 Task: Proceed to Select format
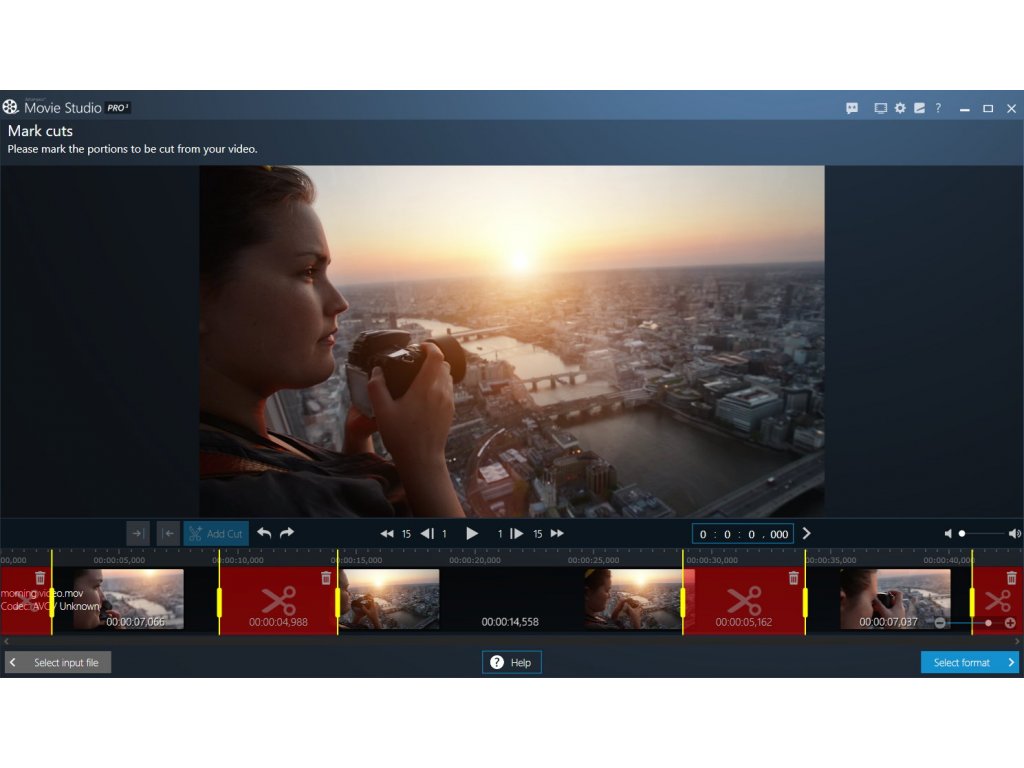(x=969, y=662)
